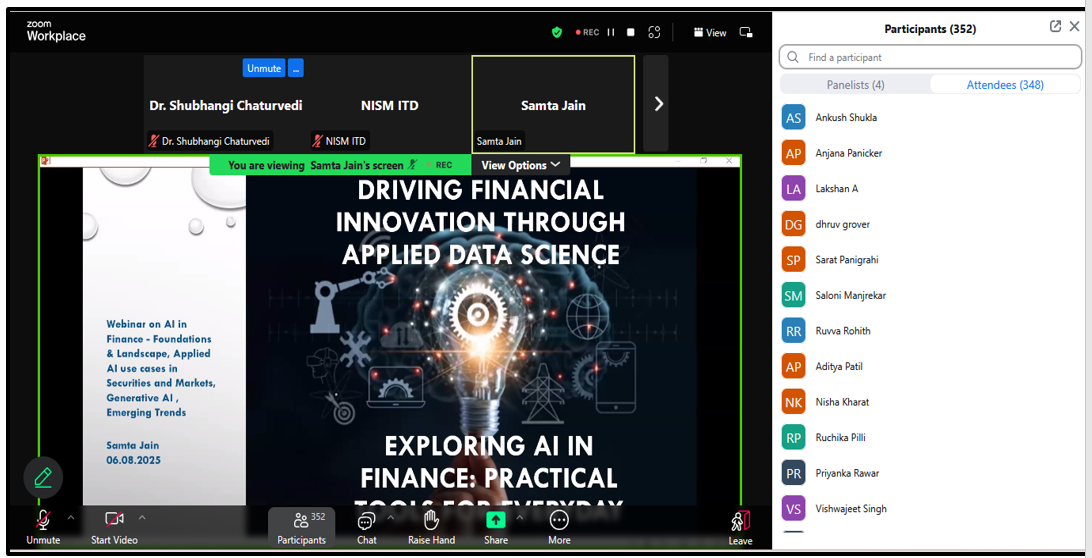Image resolution: width=1092 pixels, height=558 pixels.
Task: Click the green Share screen icon
Action: click(x=496, y=521)
